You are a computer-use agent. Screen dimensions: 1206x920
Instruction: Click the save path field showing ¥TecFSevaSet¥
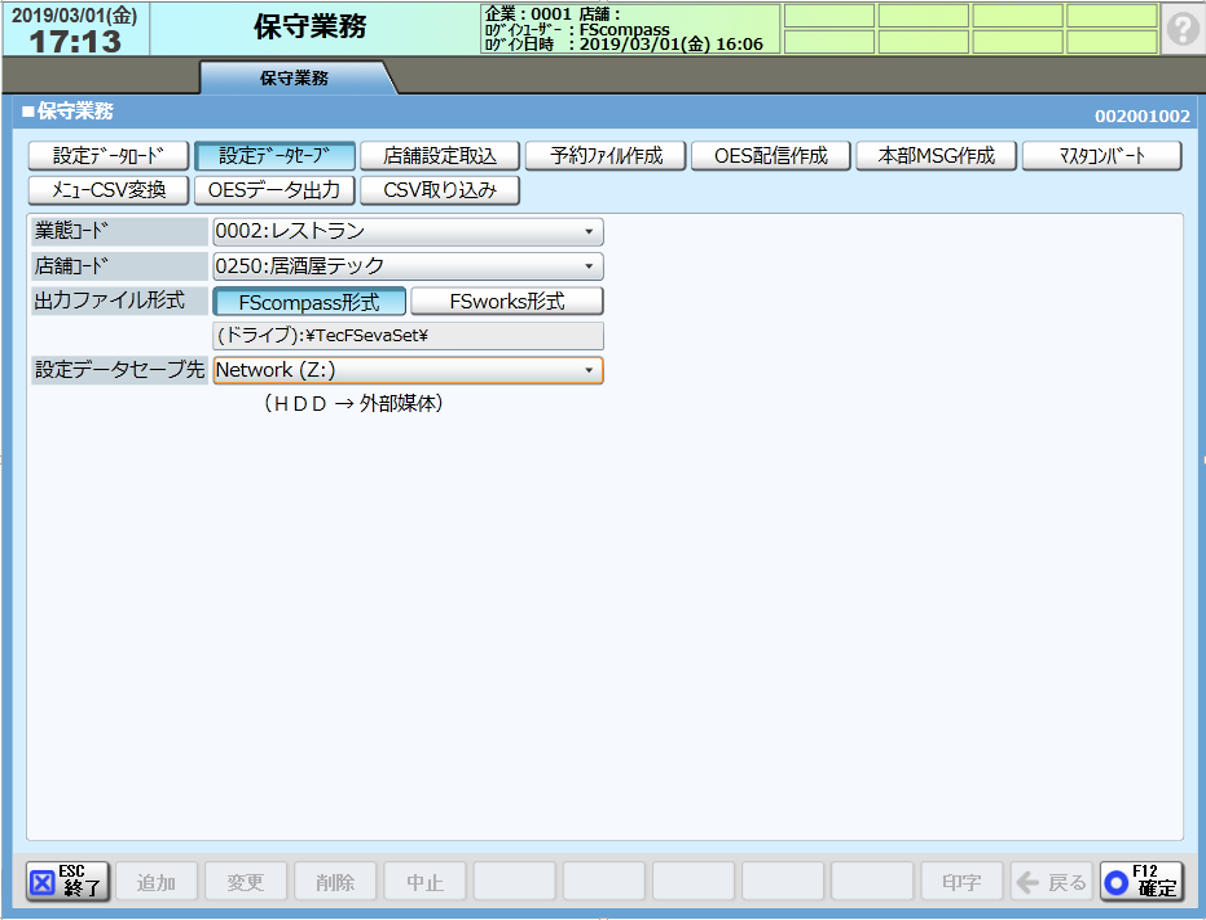click(408, 336)
